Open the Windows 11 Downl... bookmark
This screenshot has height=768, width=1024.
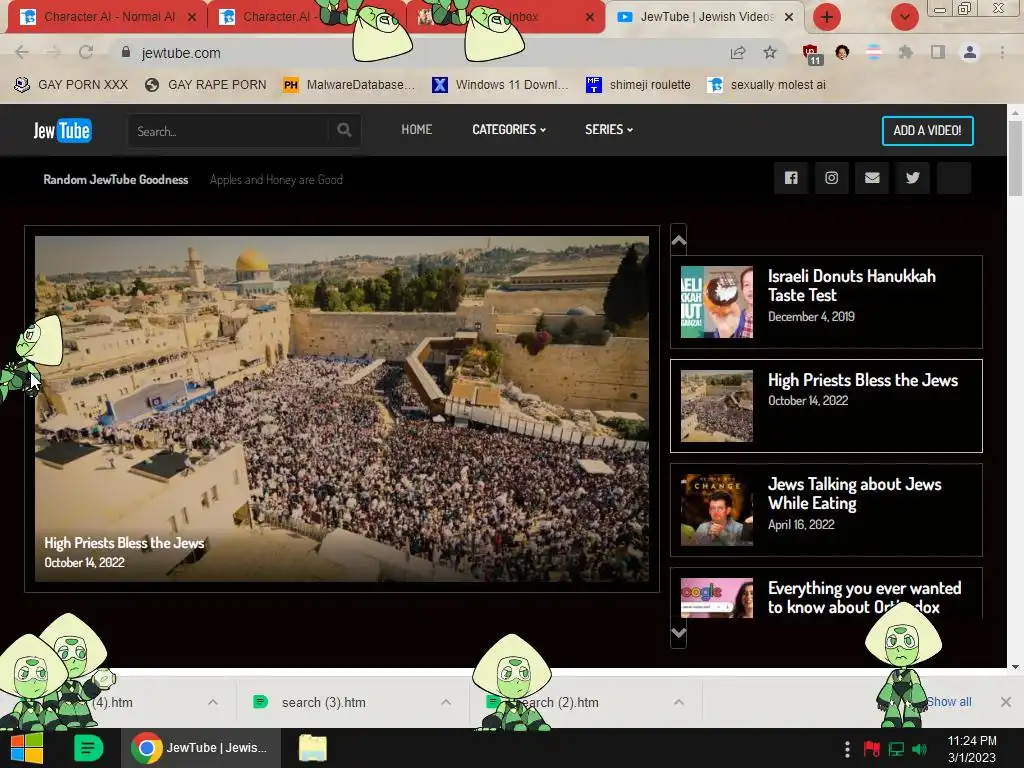point(500,85)
